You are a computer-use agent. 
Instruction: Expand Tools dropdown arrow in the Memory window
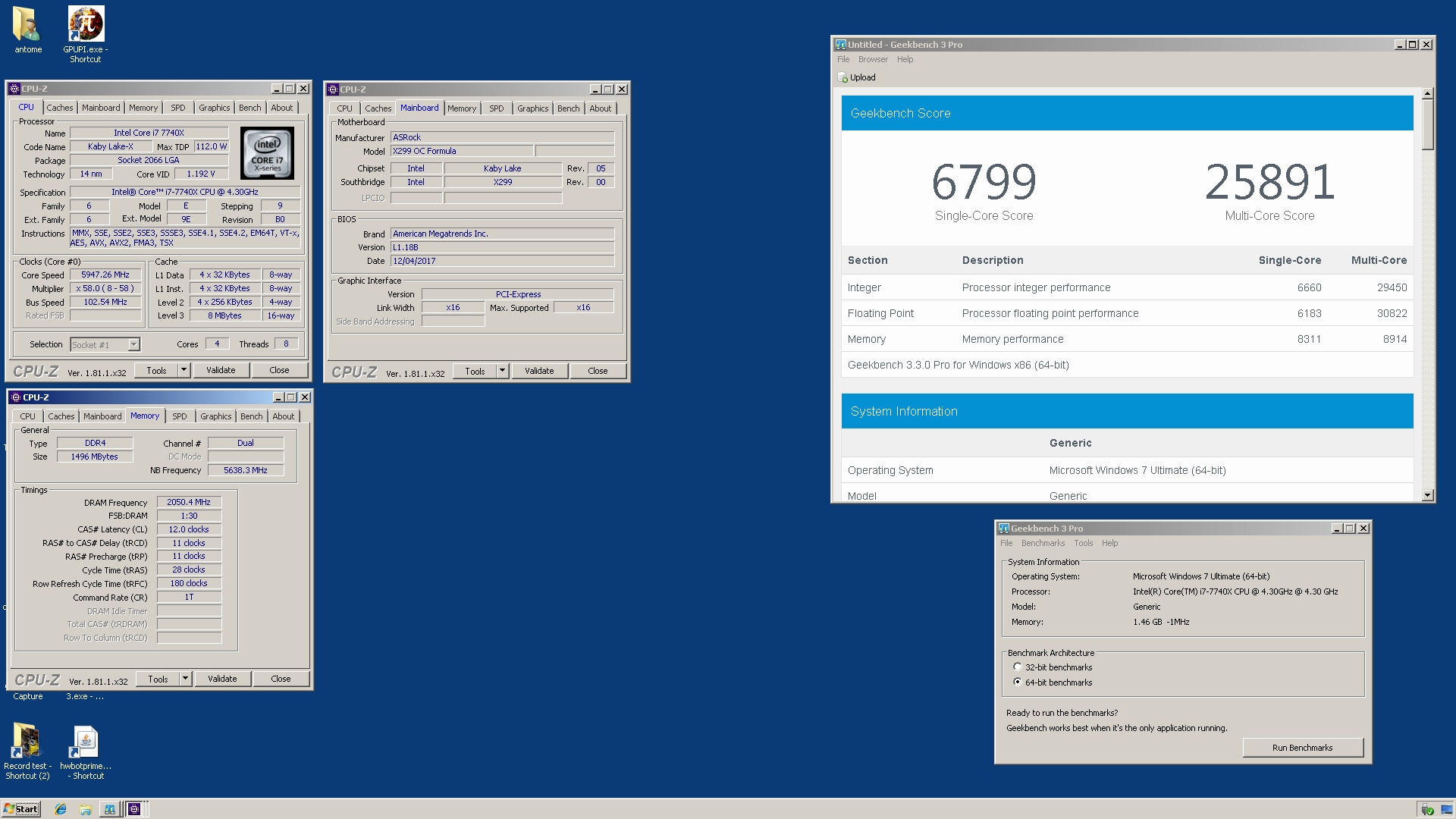pyautogui.click(x=185, y=679)
